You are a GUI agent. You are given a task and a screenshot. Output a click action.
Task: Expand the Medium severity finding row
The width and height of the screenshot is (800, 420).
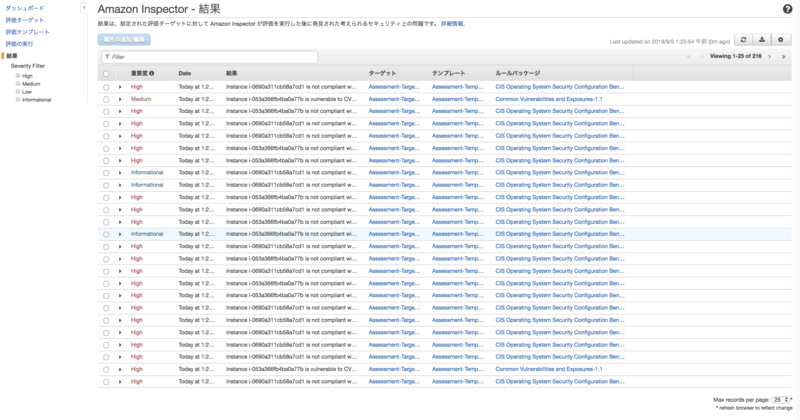coord(120,100)
